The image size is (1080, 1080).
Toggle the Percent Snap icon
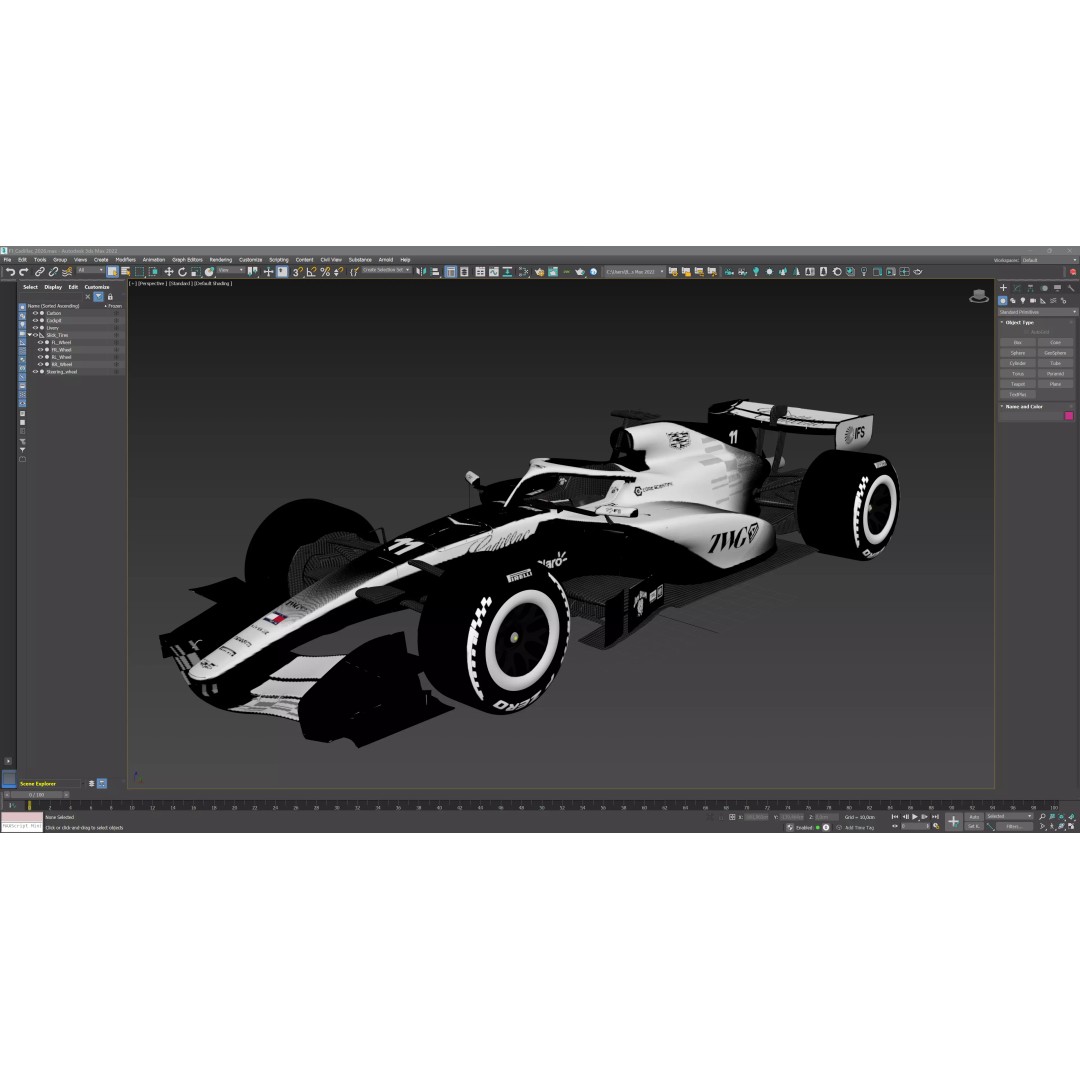click(325, 271)
